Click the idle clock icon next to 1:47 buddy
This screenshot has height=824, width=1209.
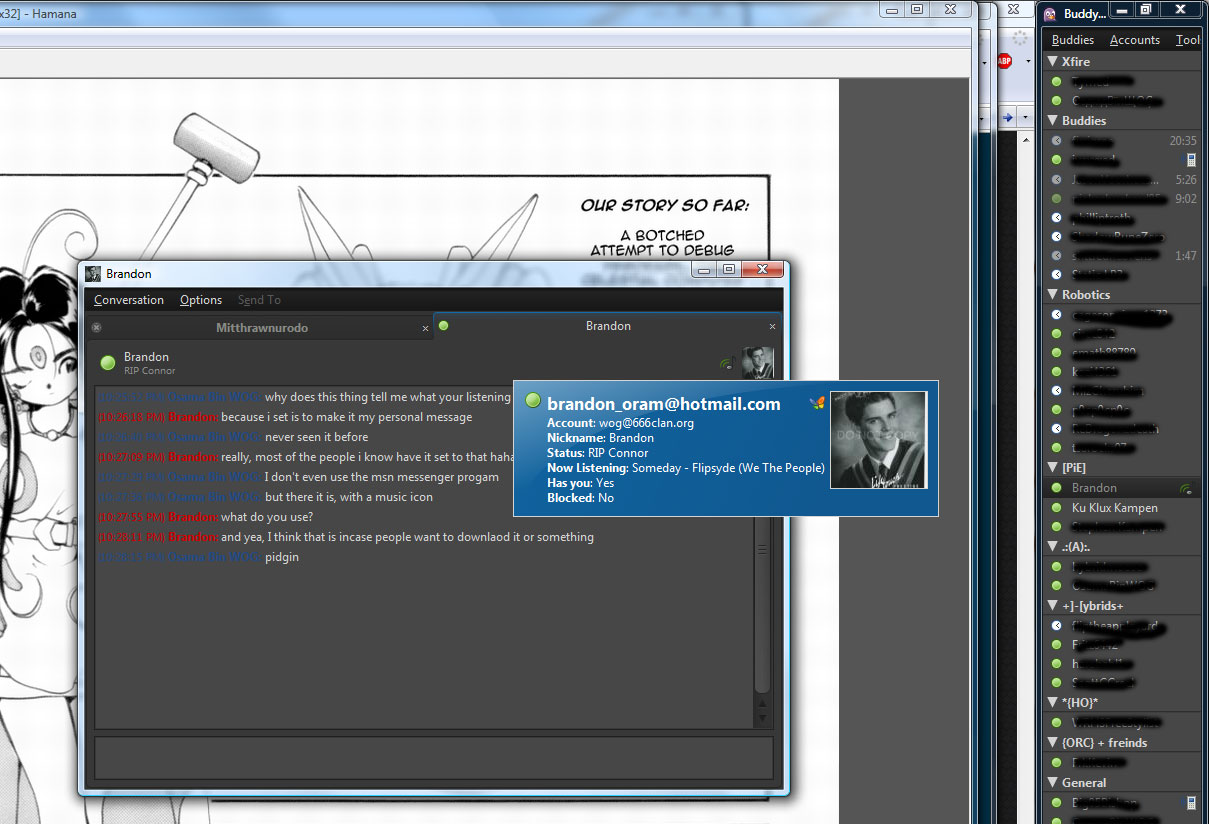click(1057, 256)
